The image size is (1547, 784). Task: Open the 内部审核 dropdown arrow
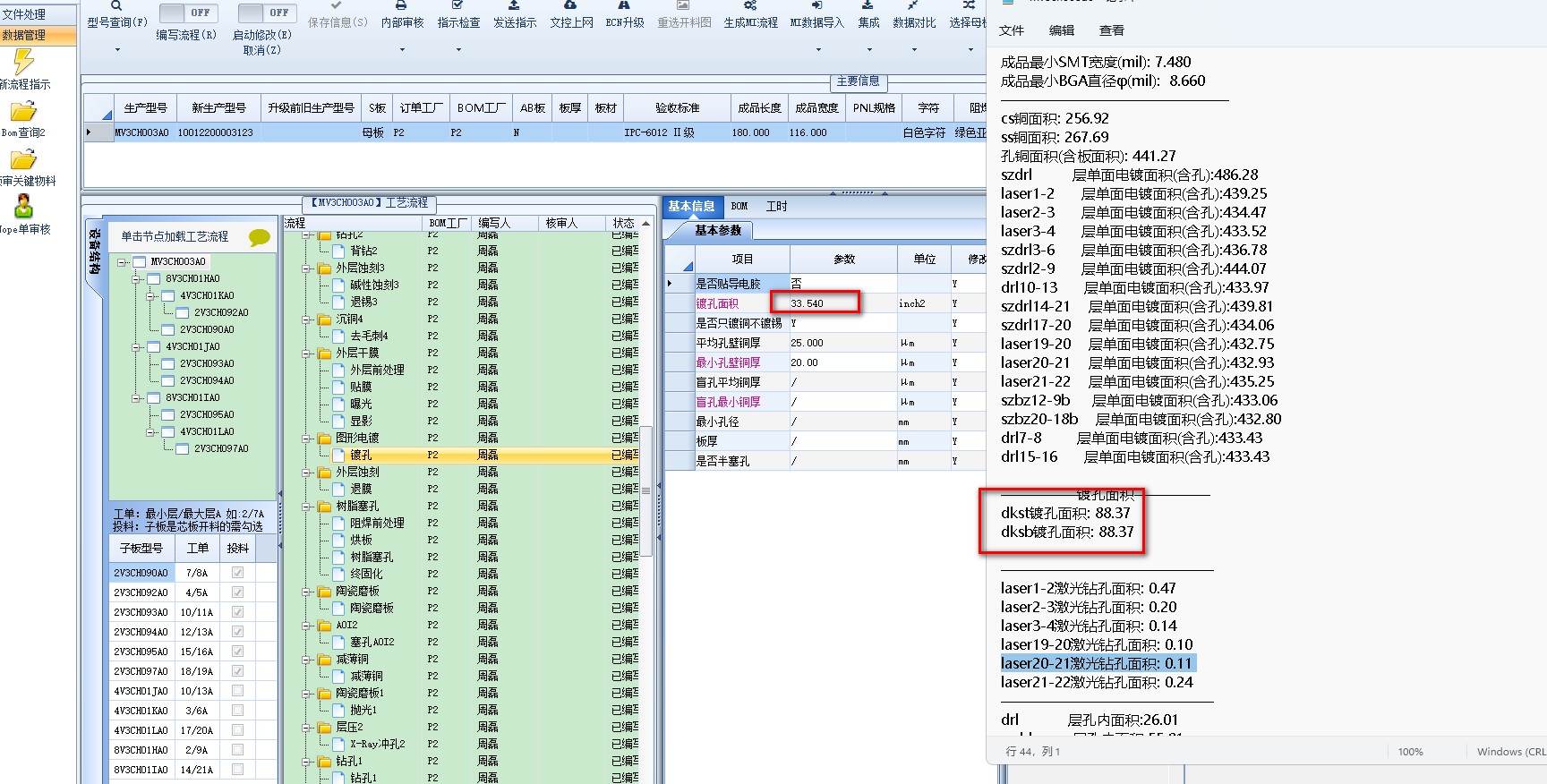pyautogui.click(x=402, y=50)
